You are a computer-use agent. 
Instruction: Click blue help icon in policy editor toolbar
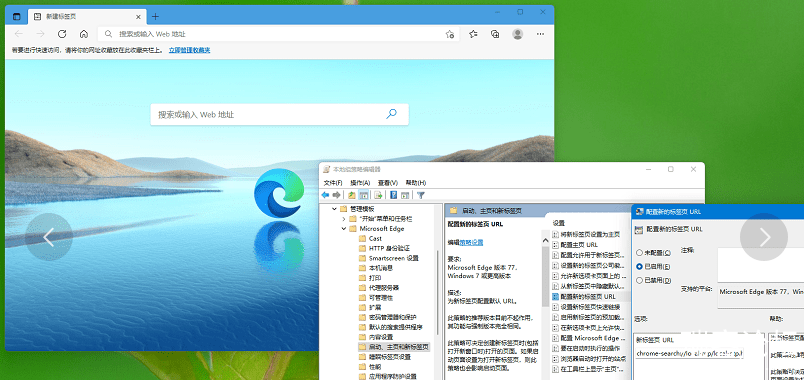pos(393,195)
